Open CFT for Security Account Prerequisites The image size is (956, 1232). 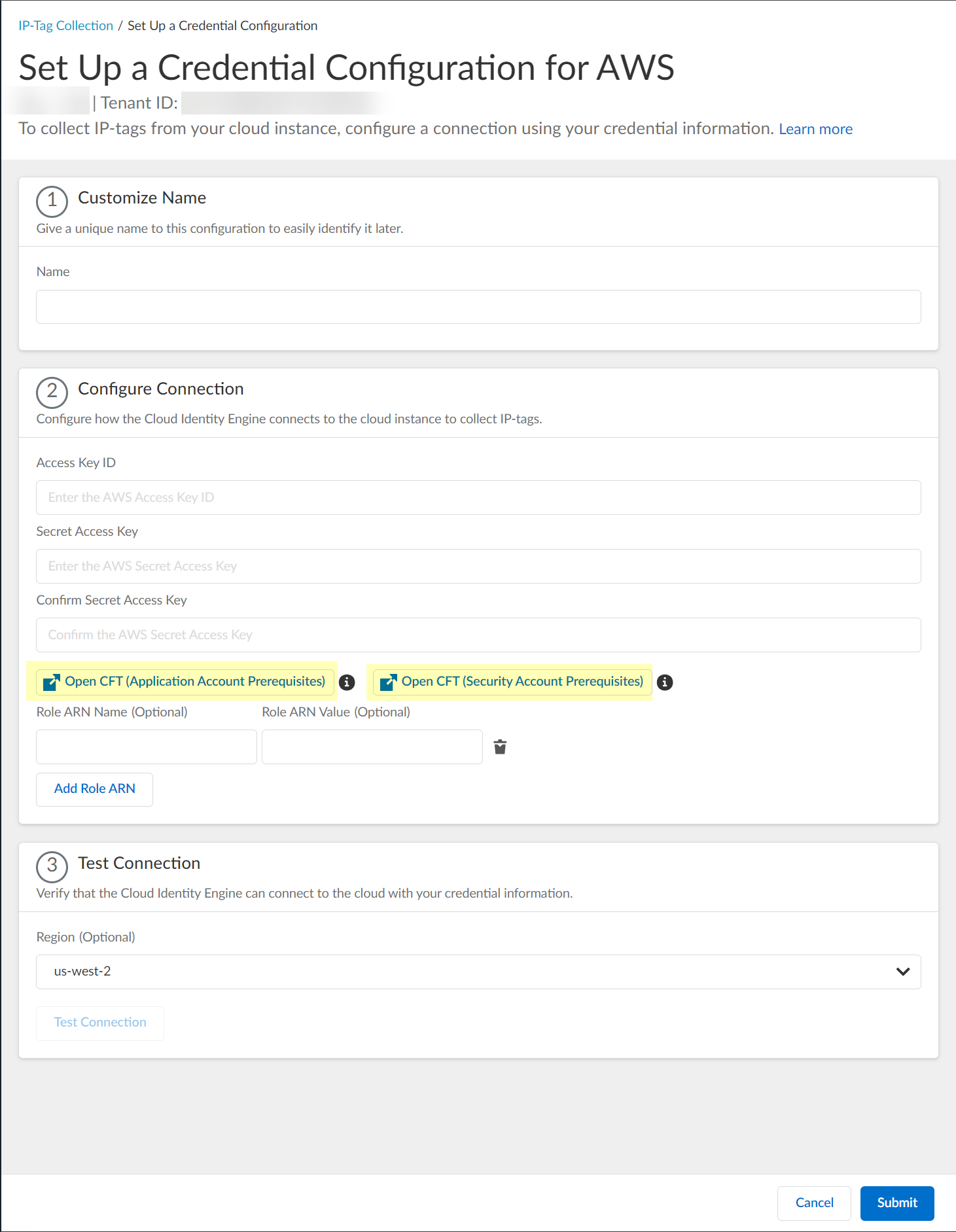(x=522, y=682)
